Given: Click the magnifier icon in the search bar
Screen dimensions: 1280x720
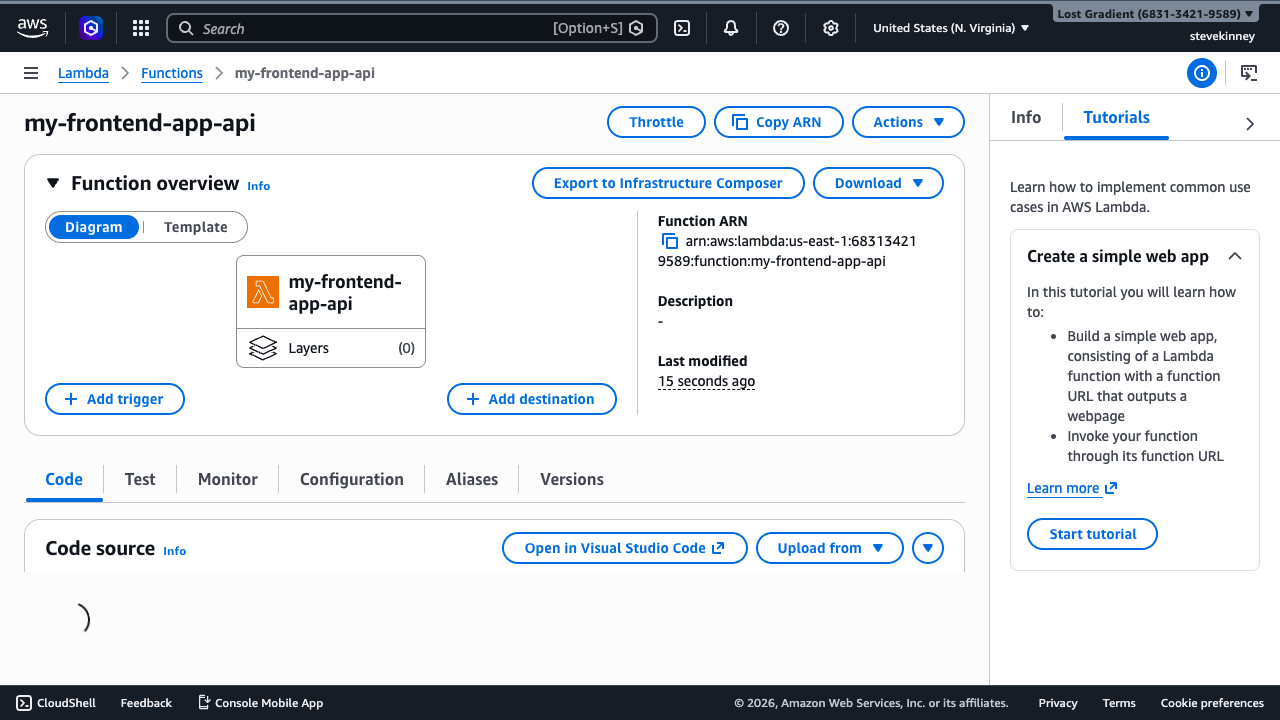Looking at the screenshot, I should (x=186, y=28).
